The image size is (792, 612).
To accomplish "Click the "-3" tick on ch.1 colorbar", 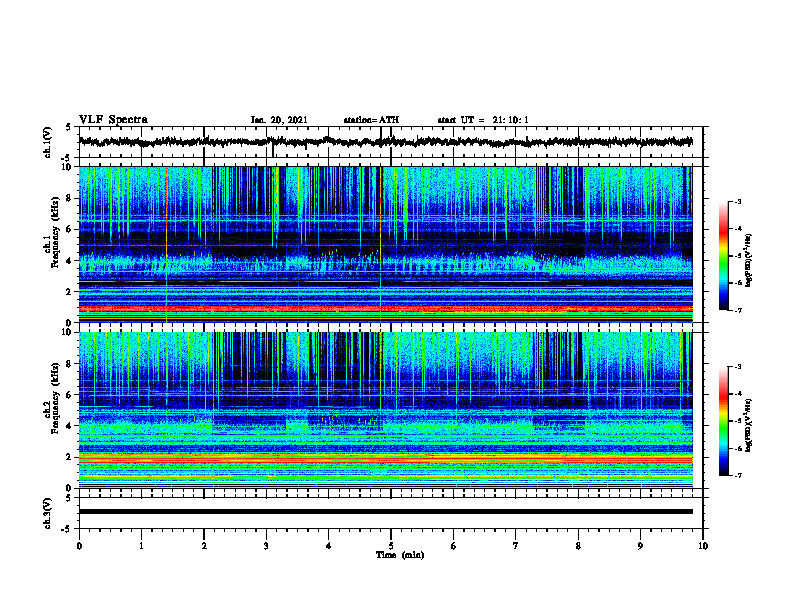I will pos(738,201).
